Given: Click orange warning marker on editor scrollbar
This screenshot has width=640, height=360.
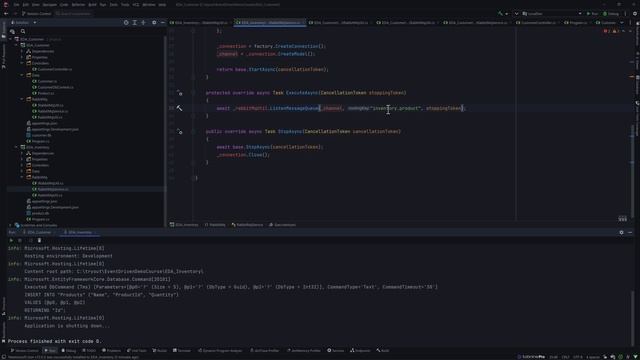Looking at the screenshot, I should [x=632, y=76].
